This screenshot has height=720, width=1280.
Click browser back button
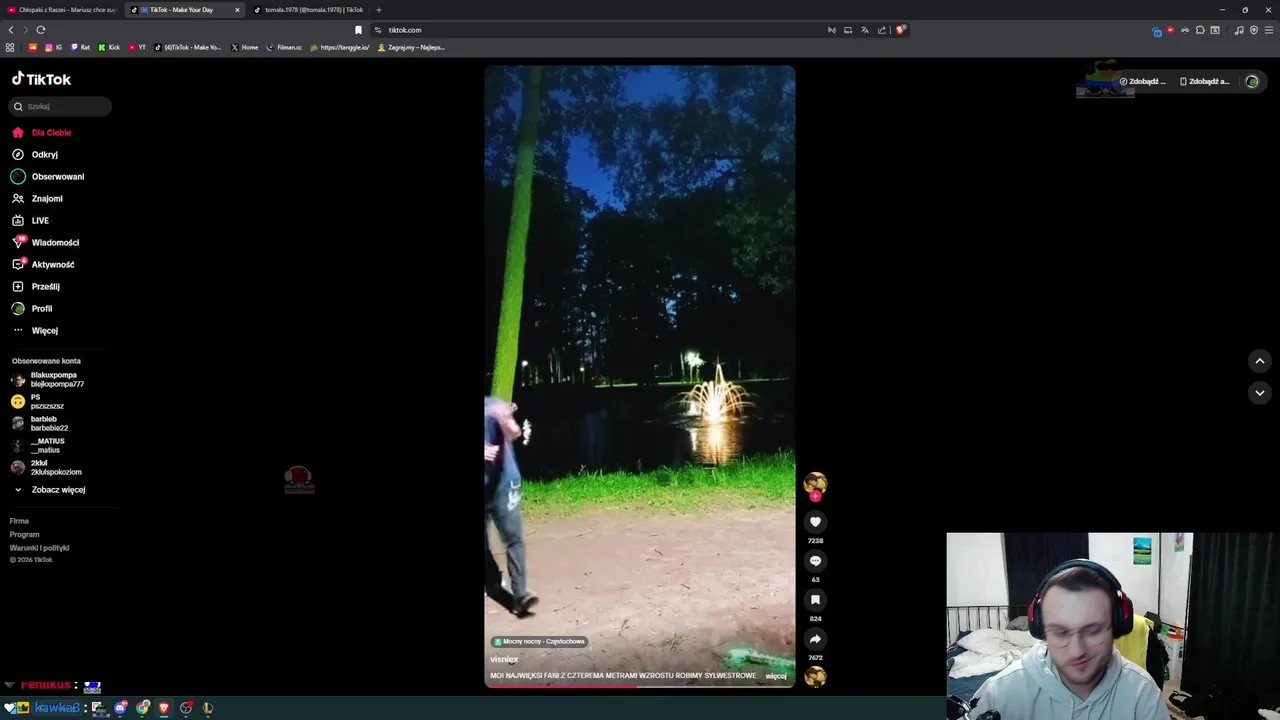[11, 30]
